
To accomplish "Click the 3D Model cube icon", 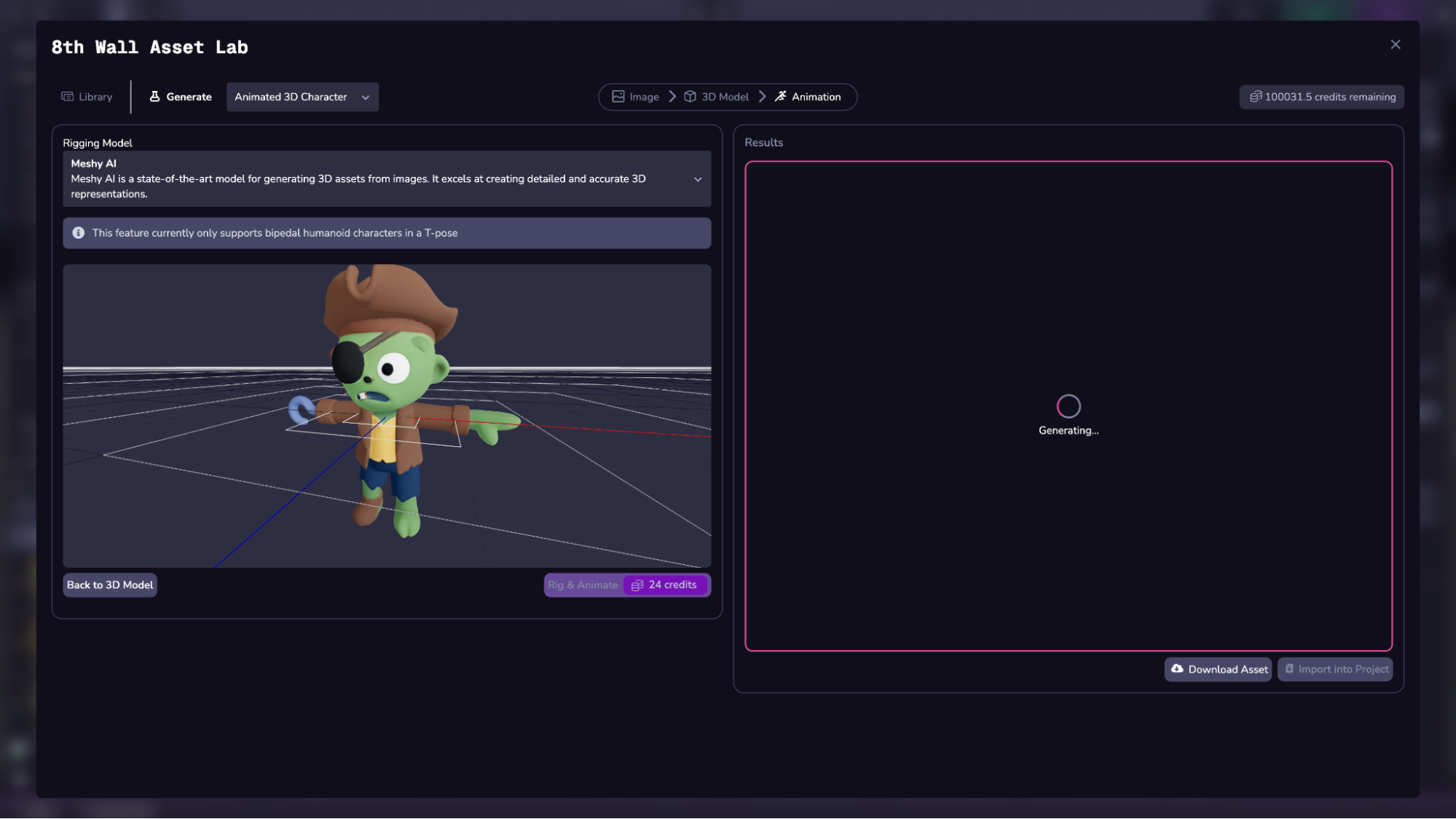I will pyautogui.click(x=690, y=97).
